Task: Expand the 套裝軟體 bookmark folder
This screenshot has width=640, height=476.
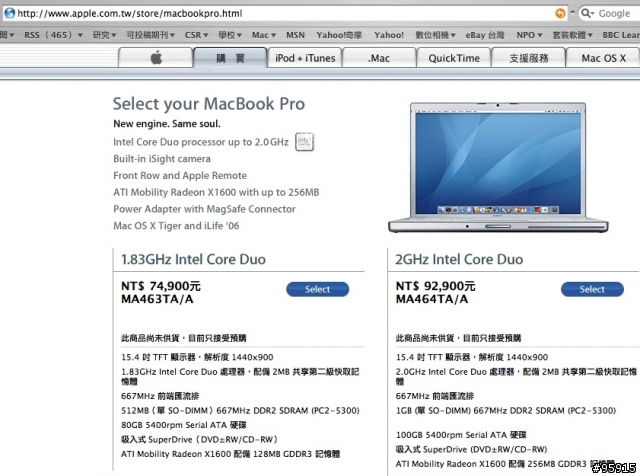Action: click(572, 35)
